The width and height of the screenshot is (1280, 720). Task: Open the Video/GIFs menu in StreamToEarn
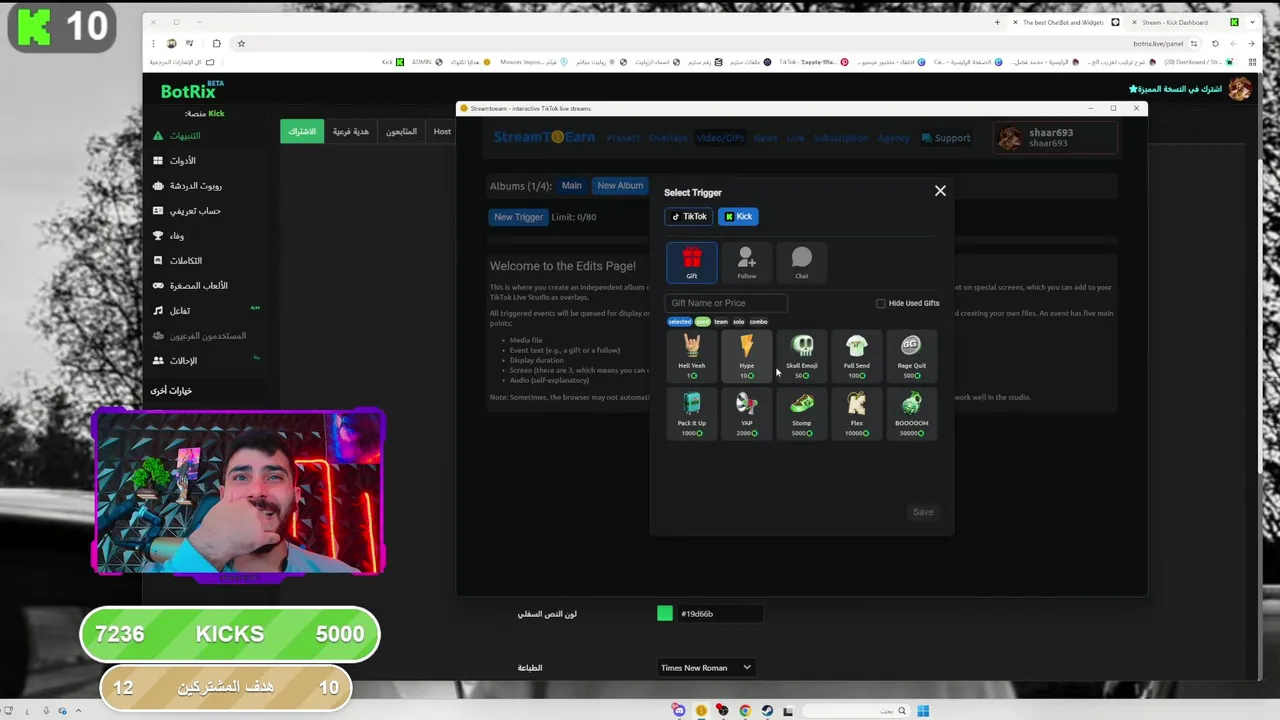[720, 138]
